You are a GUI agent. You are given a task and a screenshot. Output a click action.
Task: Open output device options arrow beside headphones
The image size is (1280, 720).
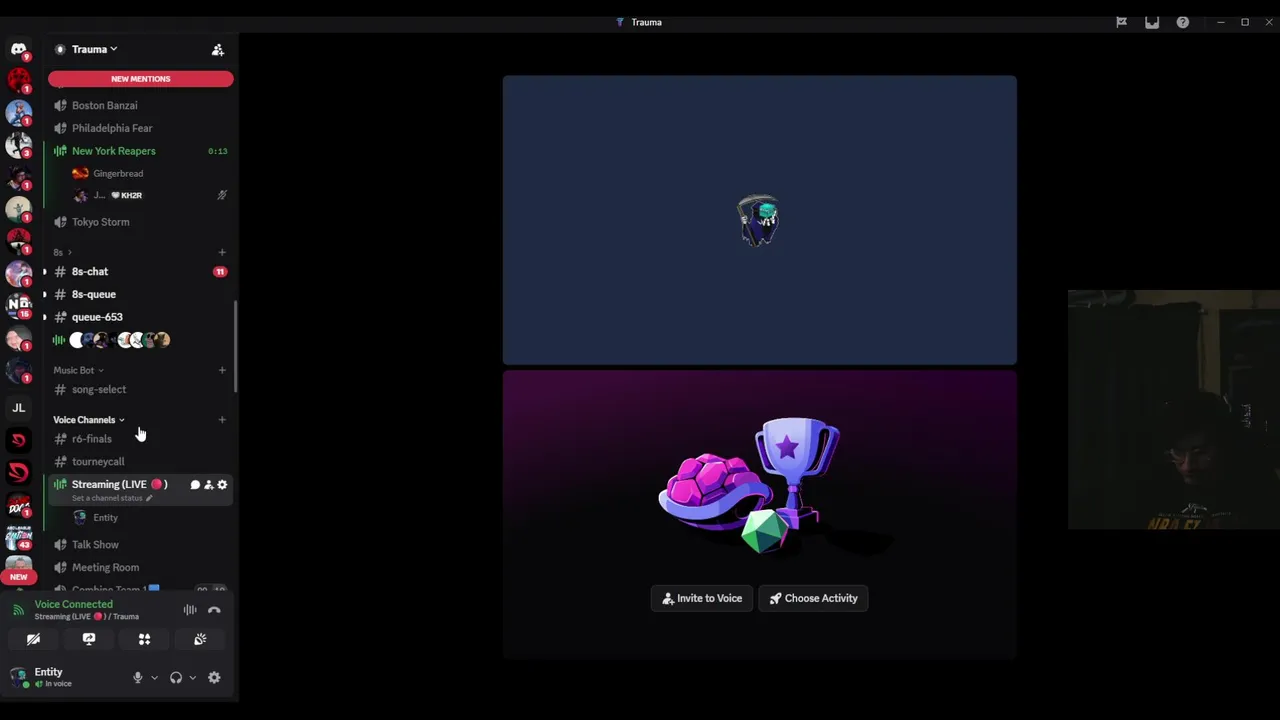[x=193, y=678]
